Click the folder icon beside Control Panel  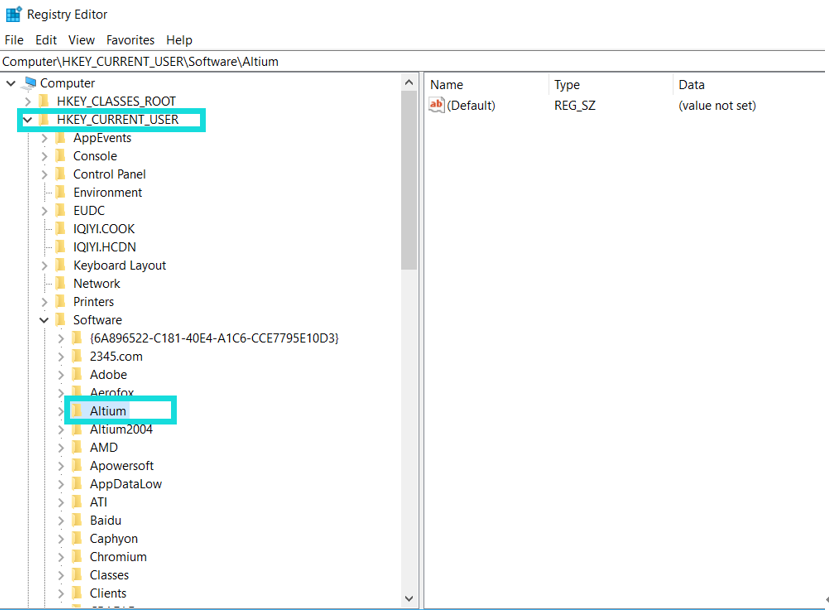[x=60, y=174]
